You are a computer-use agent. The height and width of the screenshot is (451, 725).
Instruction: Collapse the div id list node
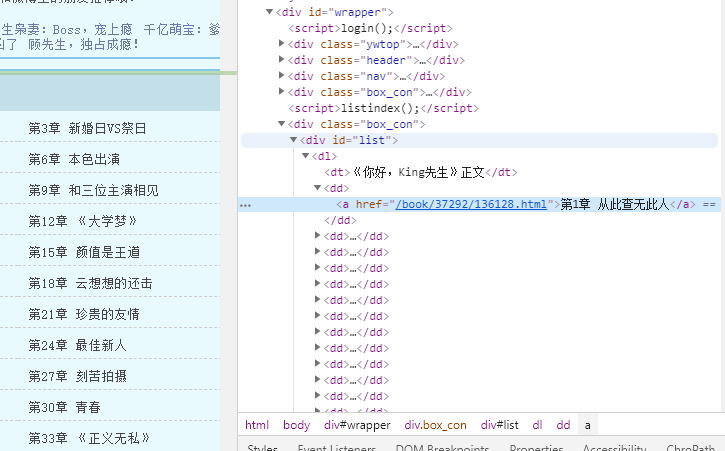pos(294,140)
